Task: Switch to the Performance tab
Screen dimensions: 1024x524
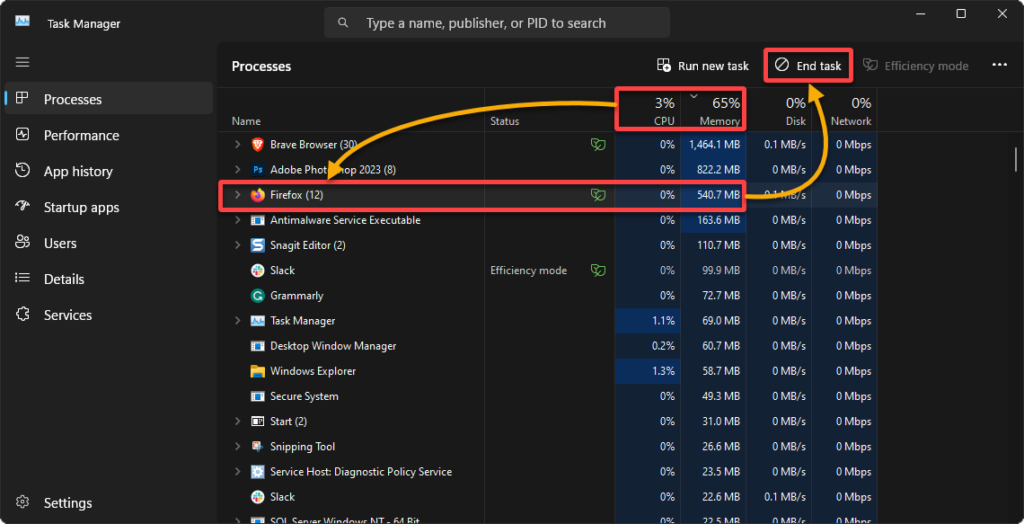Action: click(81, 135)
